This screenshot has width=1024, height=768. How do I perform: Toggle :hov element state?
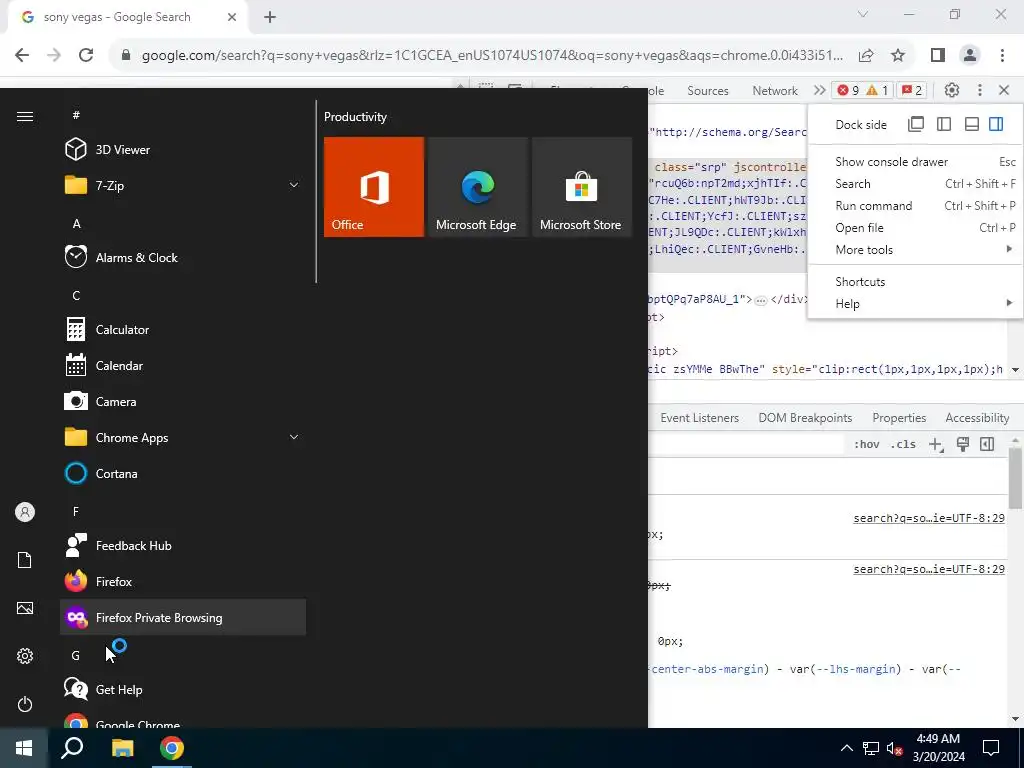[867, 445]
